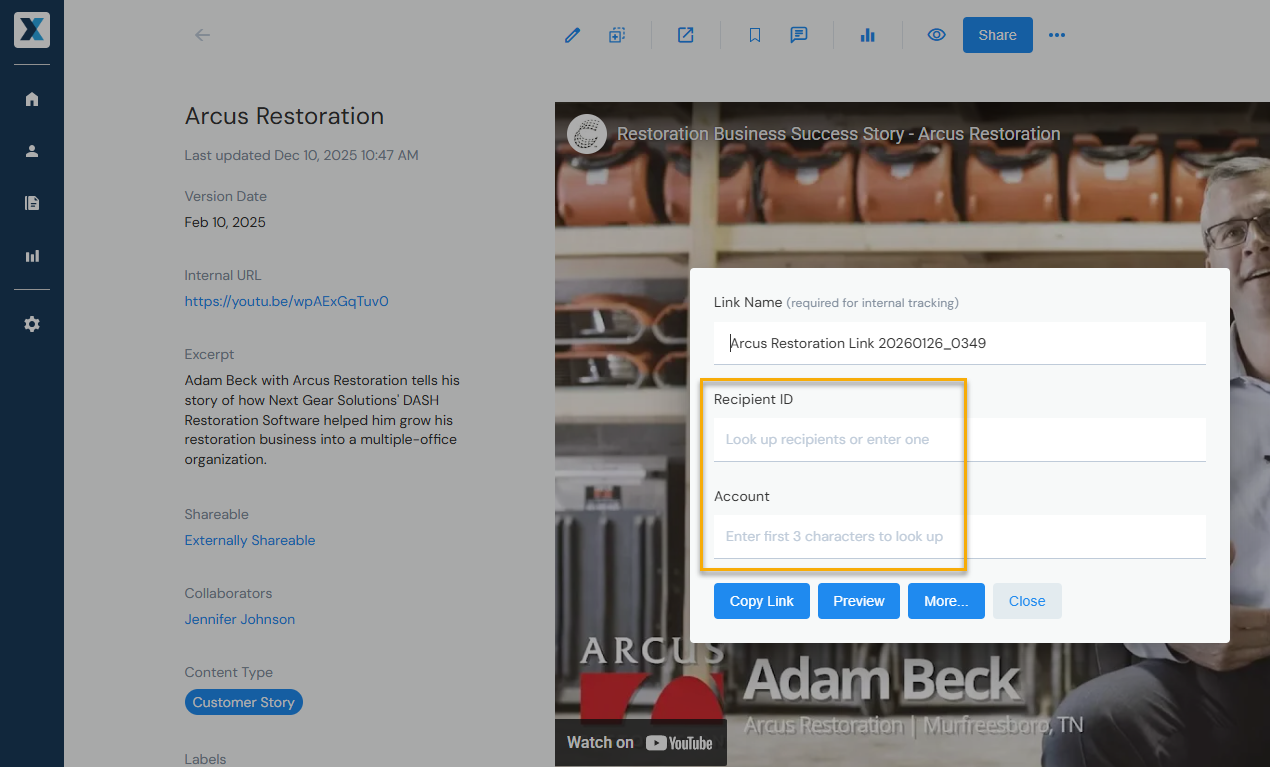The width and height of the screenshot is (1270, 767).
Task: Go back using the left arrow
Action: (202, 35)
